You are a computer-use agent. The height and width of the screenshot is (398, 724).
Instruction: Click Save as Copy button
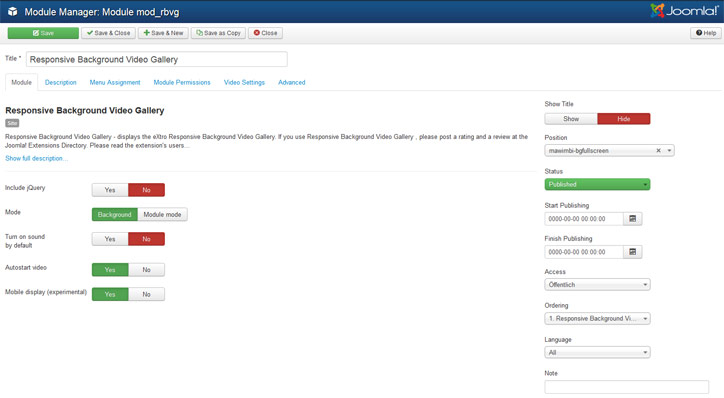point(218,33)
